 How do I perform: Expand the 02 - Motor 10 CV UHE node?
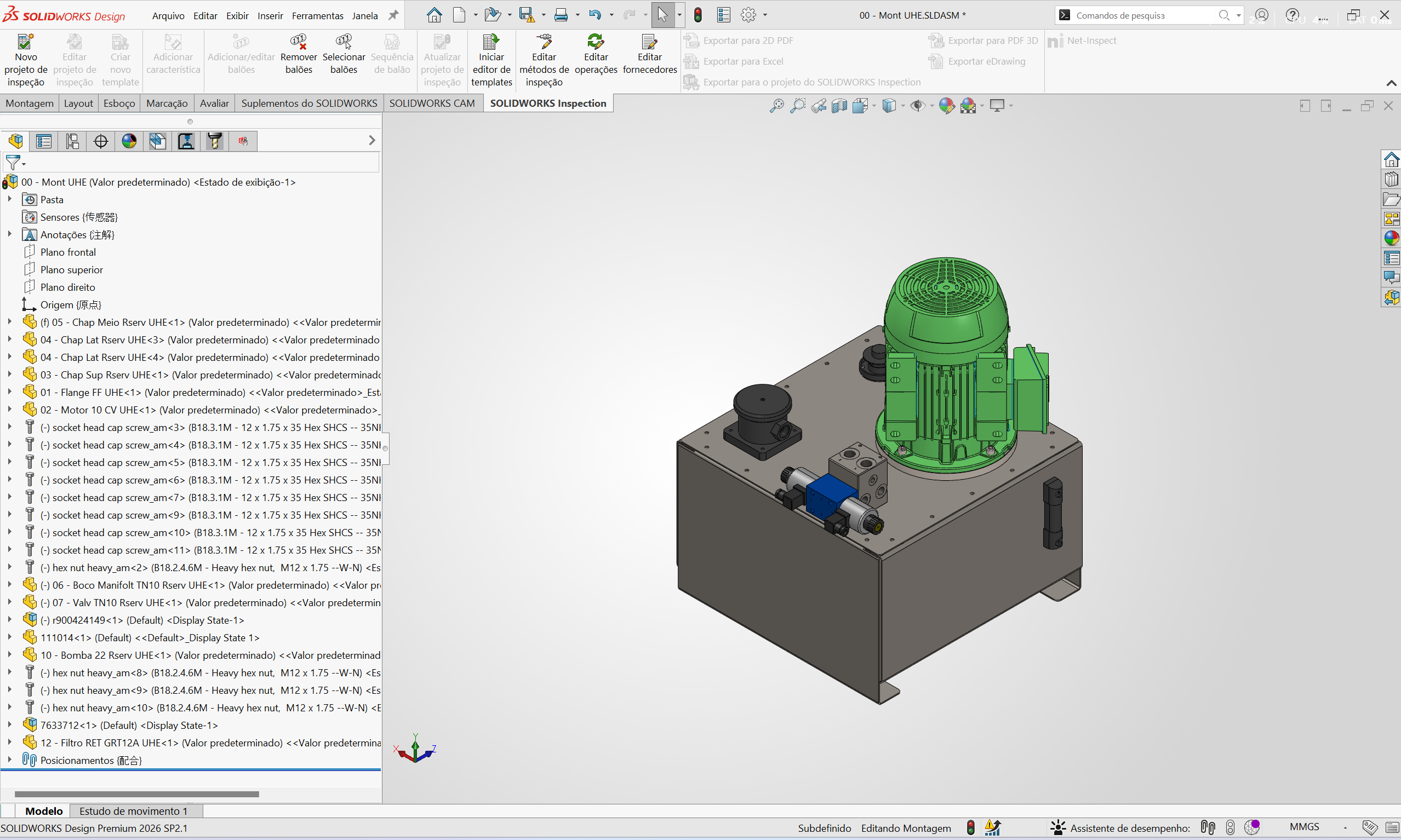click(10, 409)
